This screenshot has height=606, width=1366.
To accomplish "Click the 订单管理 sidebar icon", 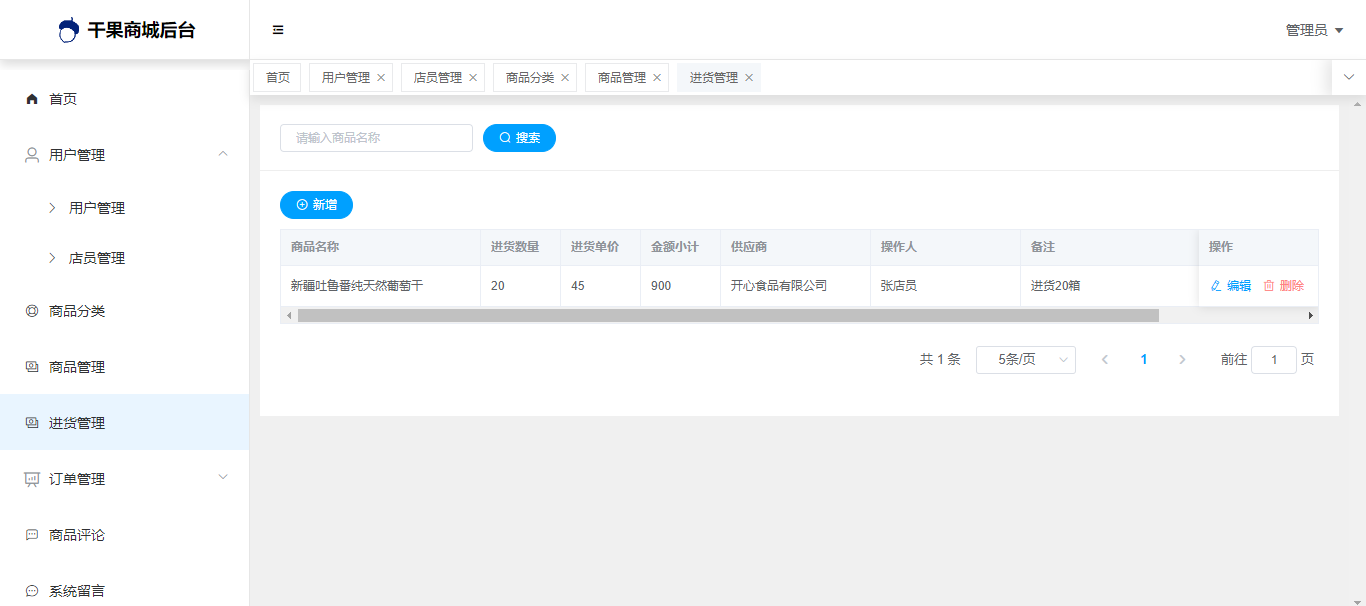I will 32,479.
